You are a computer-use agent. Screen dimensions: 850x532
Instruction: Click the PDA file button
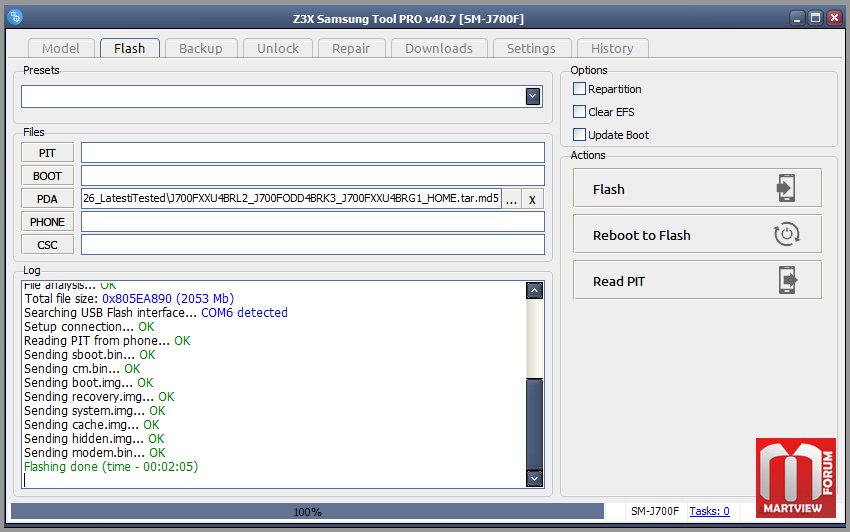(x=48, y=199)
